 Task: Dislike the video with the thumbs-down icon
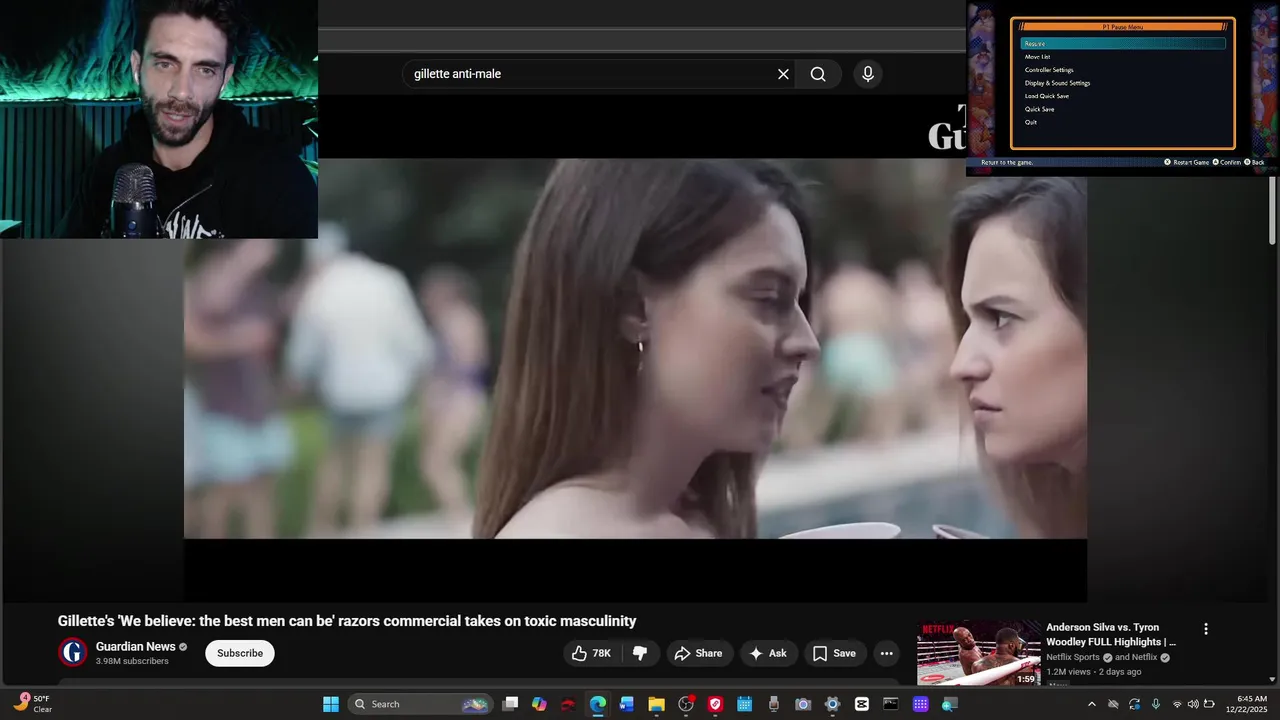(640, 653)
